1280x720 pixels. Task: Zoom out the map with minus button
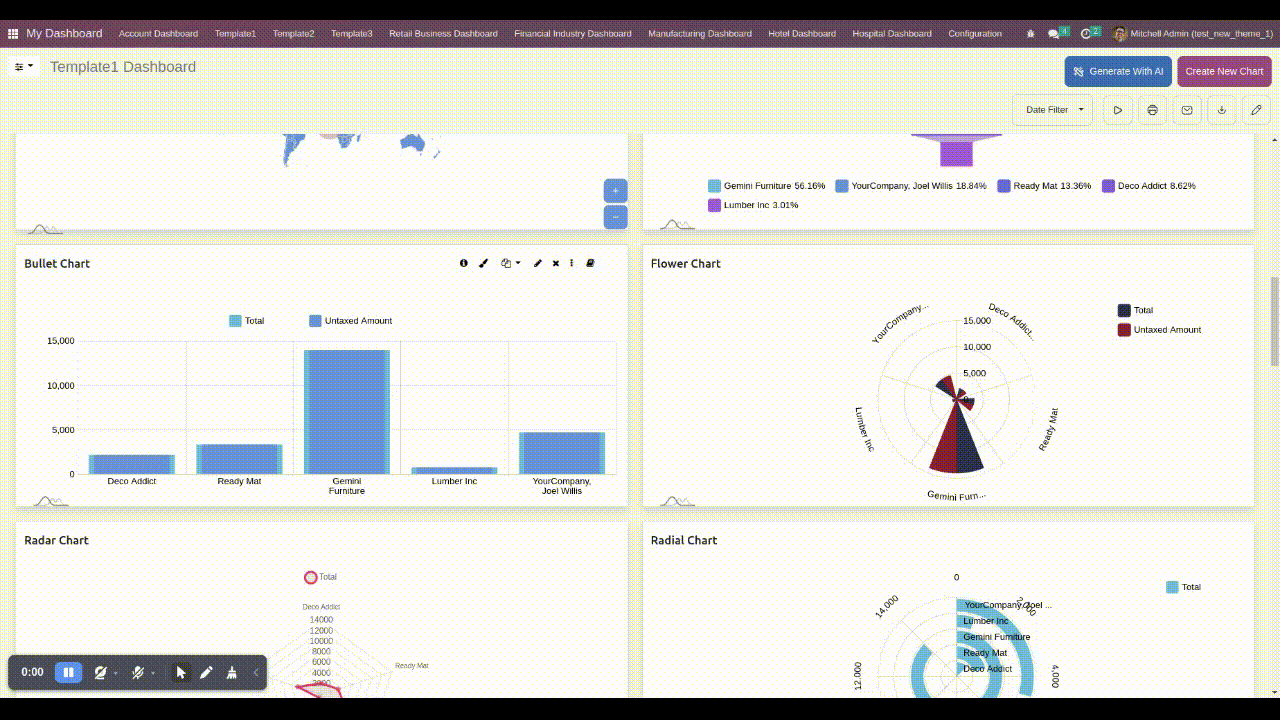coord(615,216)
